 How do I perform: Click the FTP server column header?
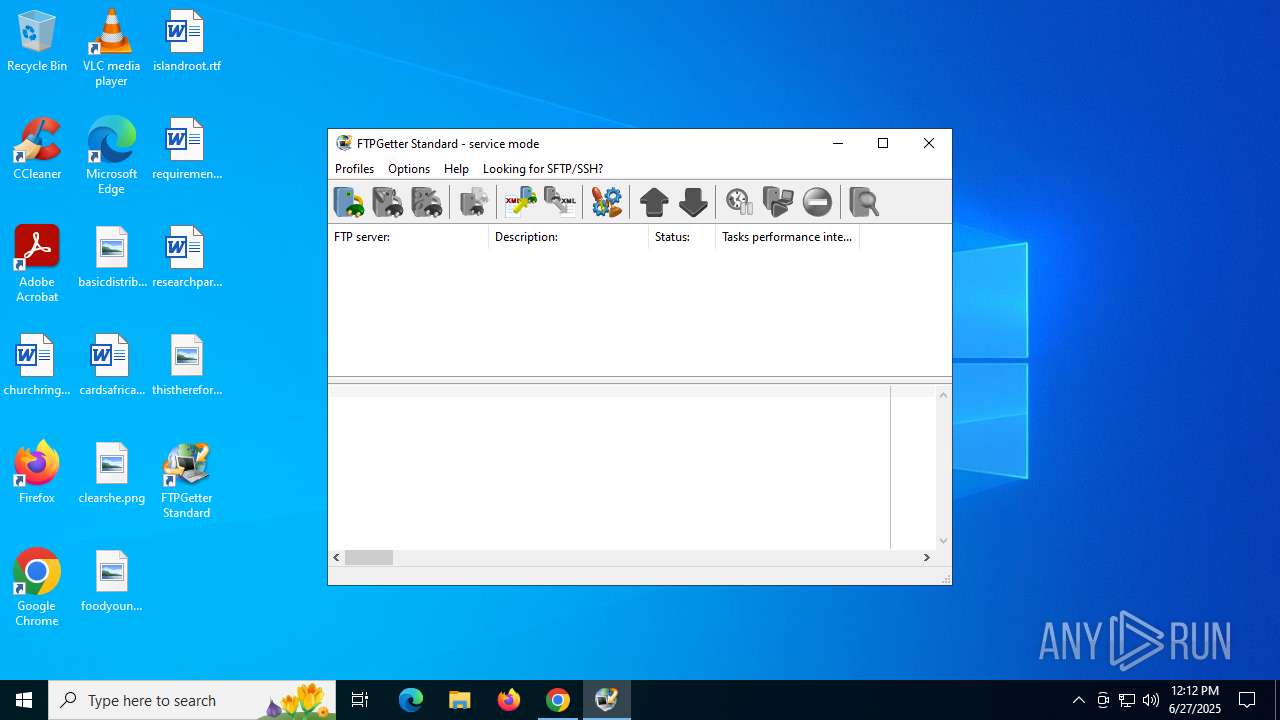(x=408, y=237)
